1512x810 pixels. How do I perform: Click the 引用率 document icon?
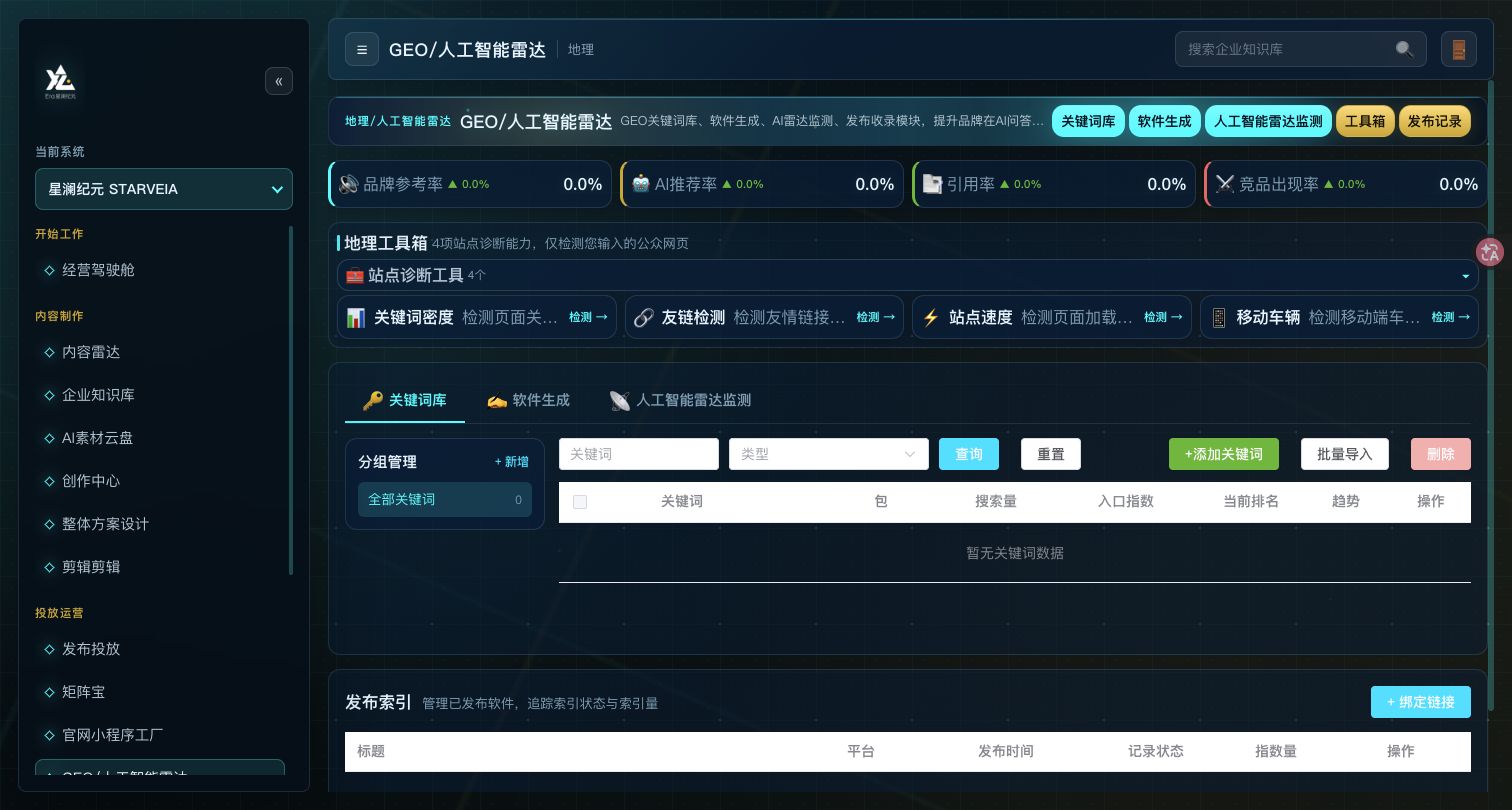coord(932,184)
